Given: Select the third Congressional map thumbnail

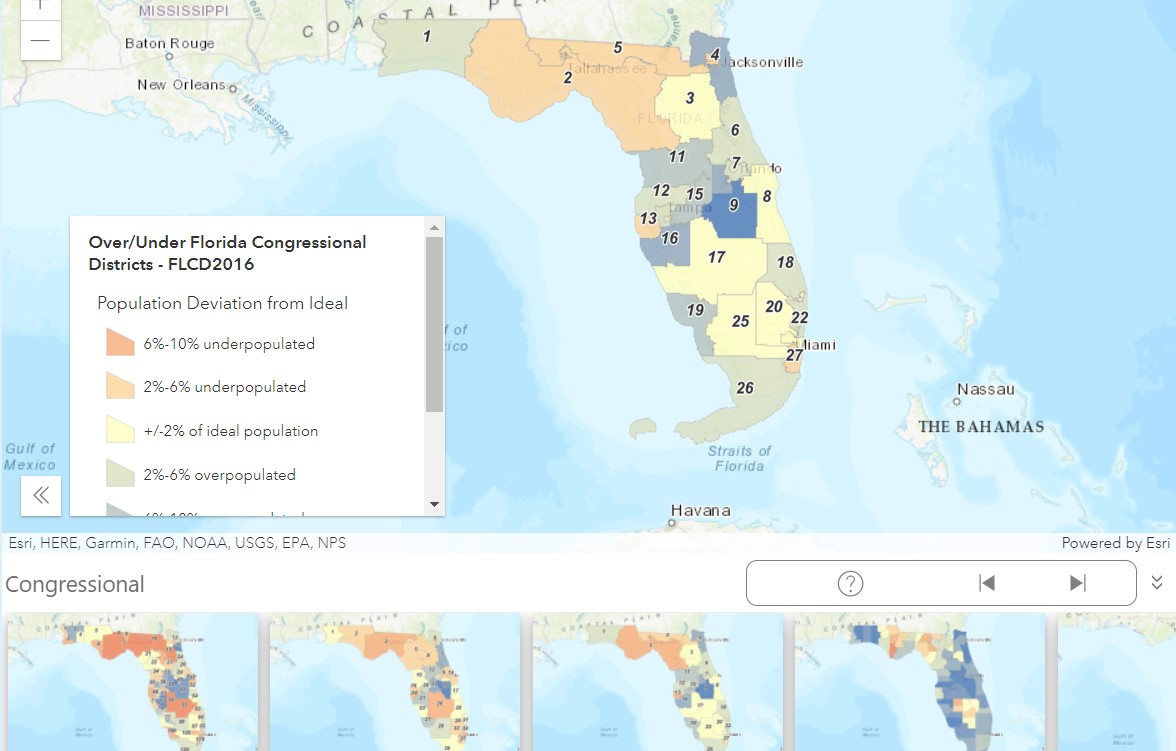Looking at the screenshot, I should click(x=657, y=682).
